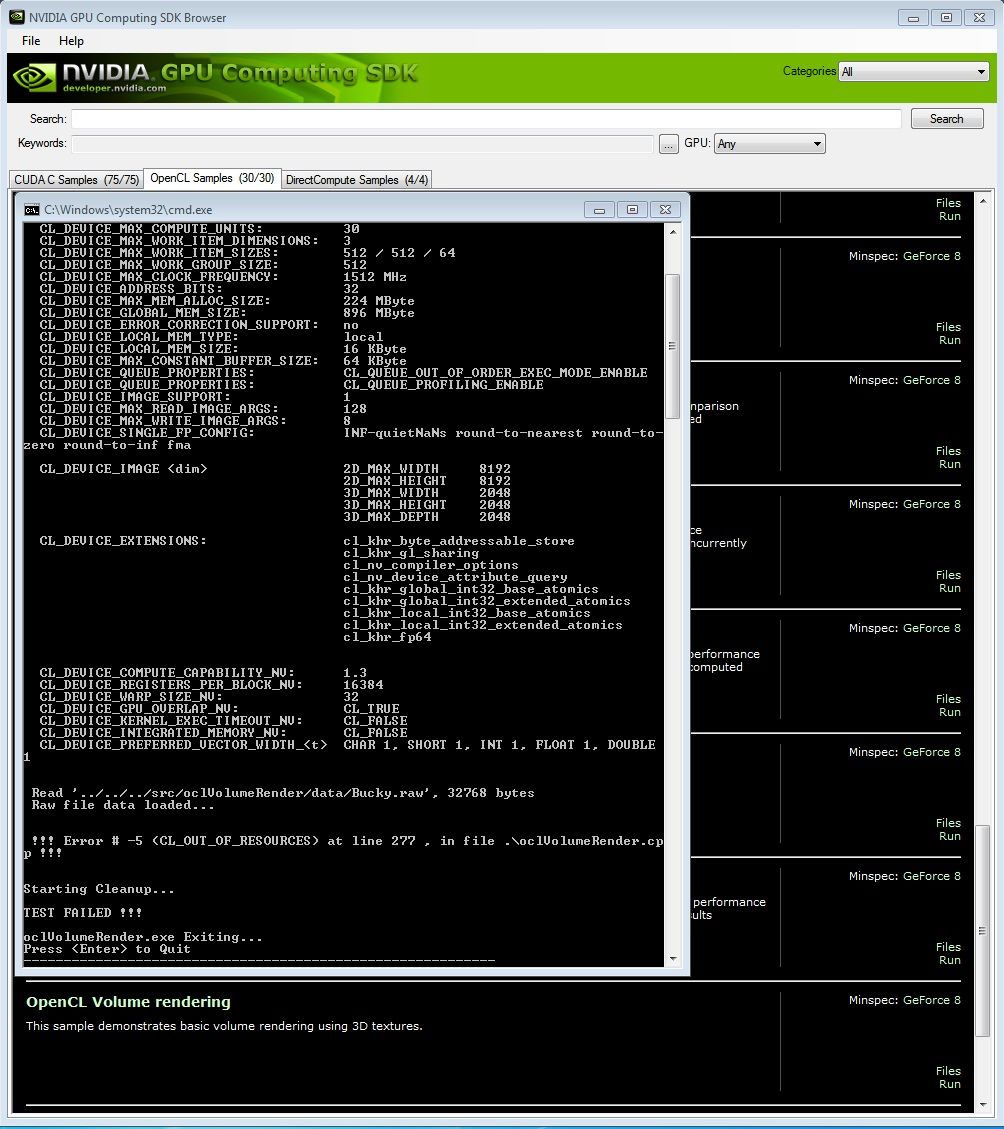This screenshot has width=1004, height=1129.
Task: Click the '896 MByte' global memory value
Action: [379, 312]
